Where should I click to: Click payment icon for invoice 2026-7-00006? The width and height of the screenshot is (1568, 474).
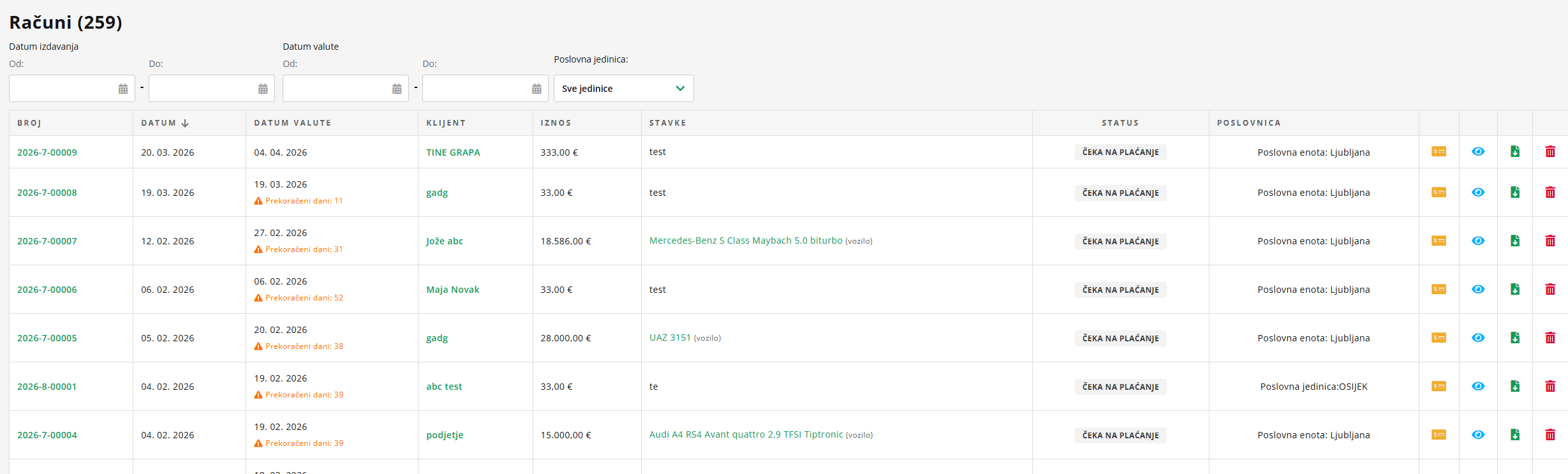tap(1439, 290)
